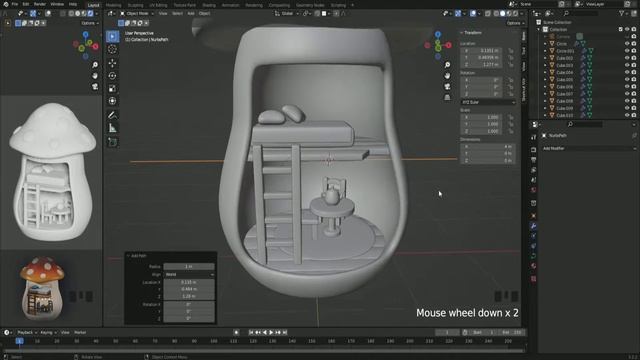The height and width of the screenshot is (360, 640).
Task: Hide Cube.002 via eye icon
Action: click(x=627, y=58)
